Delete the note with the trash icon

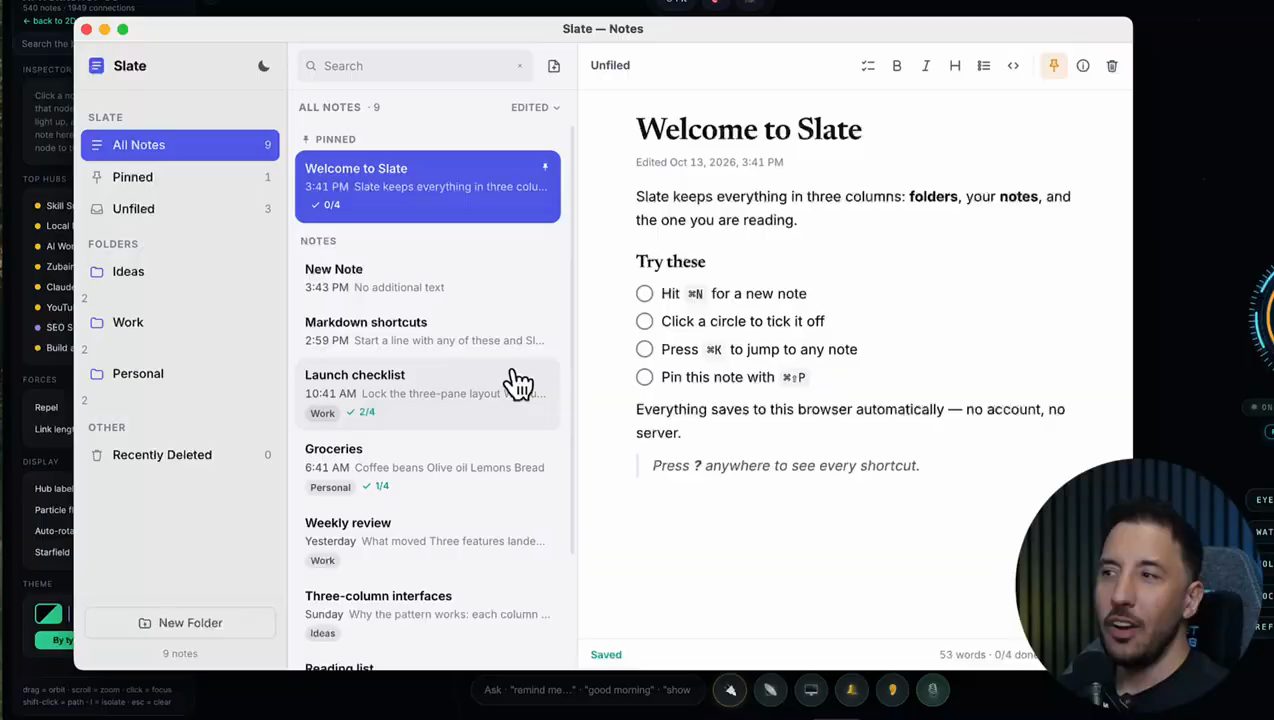(x=1112, y=66)
